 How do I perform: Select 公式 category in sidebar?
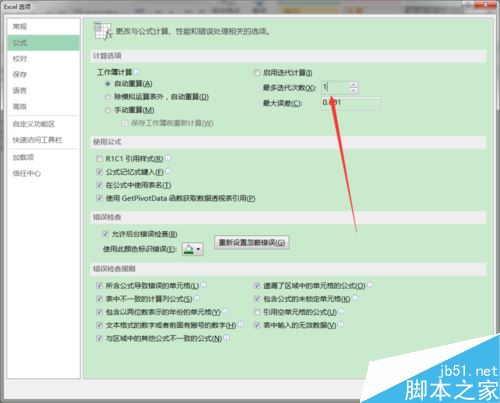(x=43, y=43)
